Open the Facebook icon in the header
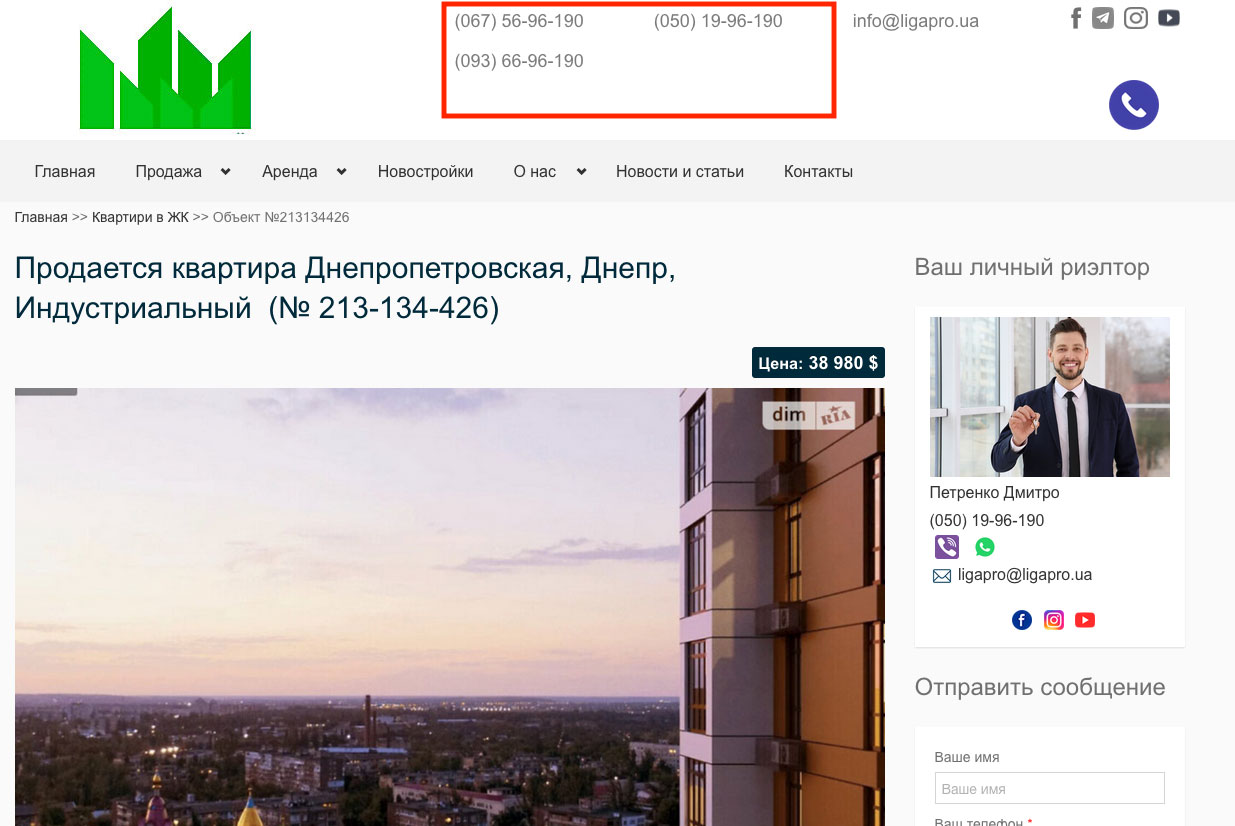 pos(1076,18)
